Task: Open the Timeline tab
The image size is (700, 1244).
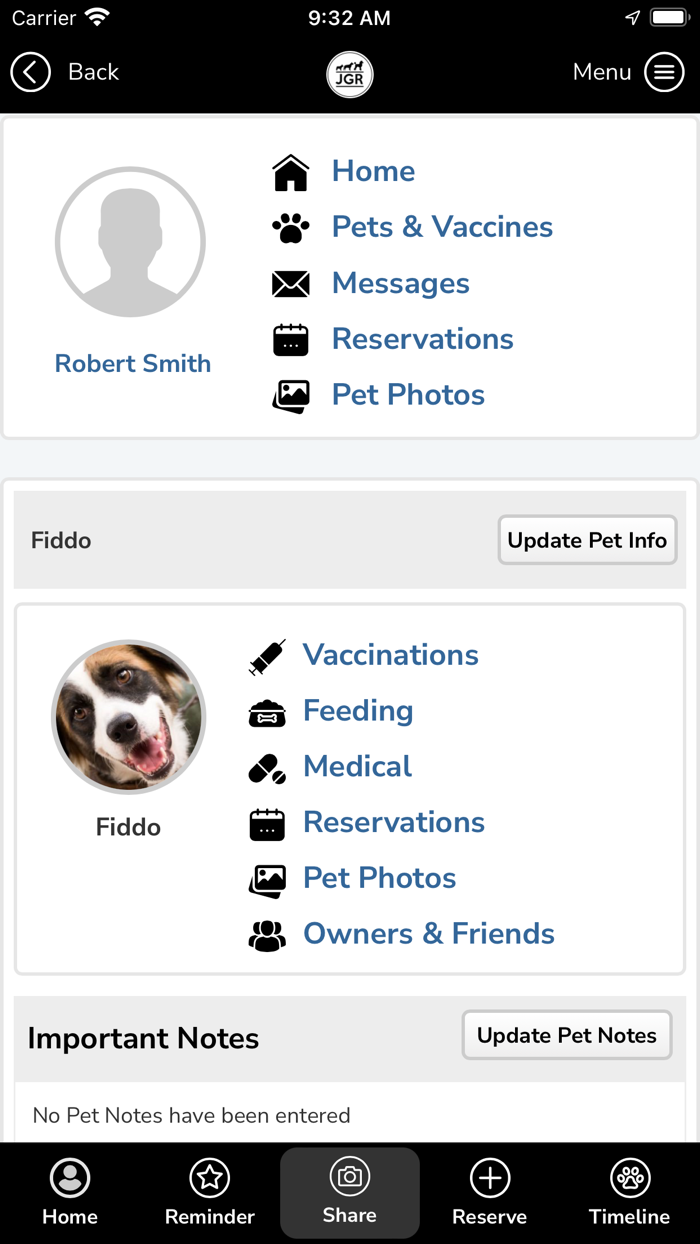Action: pos(630,1192)
